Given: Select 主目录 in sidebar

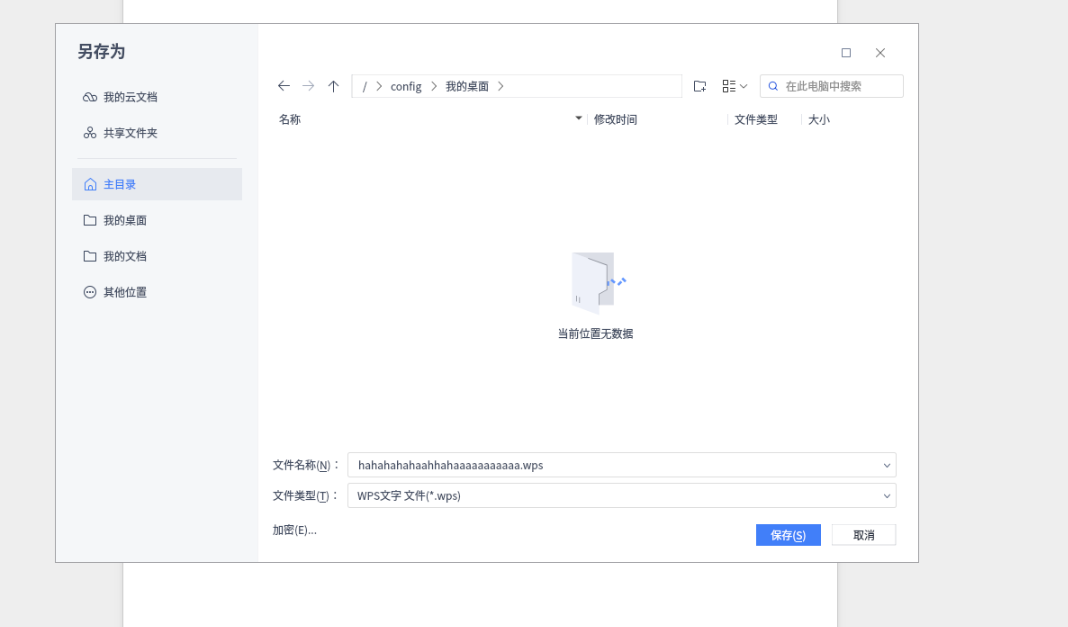Looking at the screenshot, I should click(x=119, y=185).
